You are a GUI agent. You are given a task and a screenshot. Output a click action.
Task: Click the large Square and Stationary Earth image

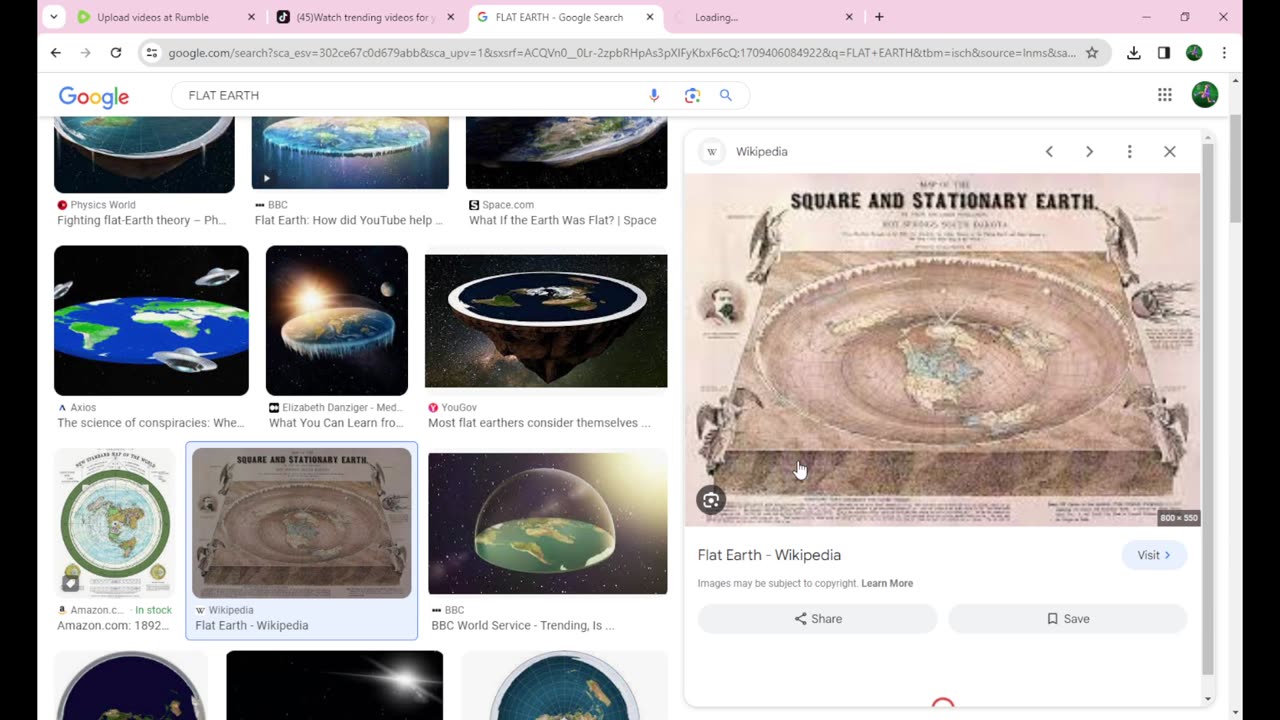tap(942, 350)
